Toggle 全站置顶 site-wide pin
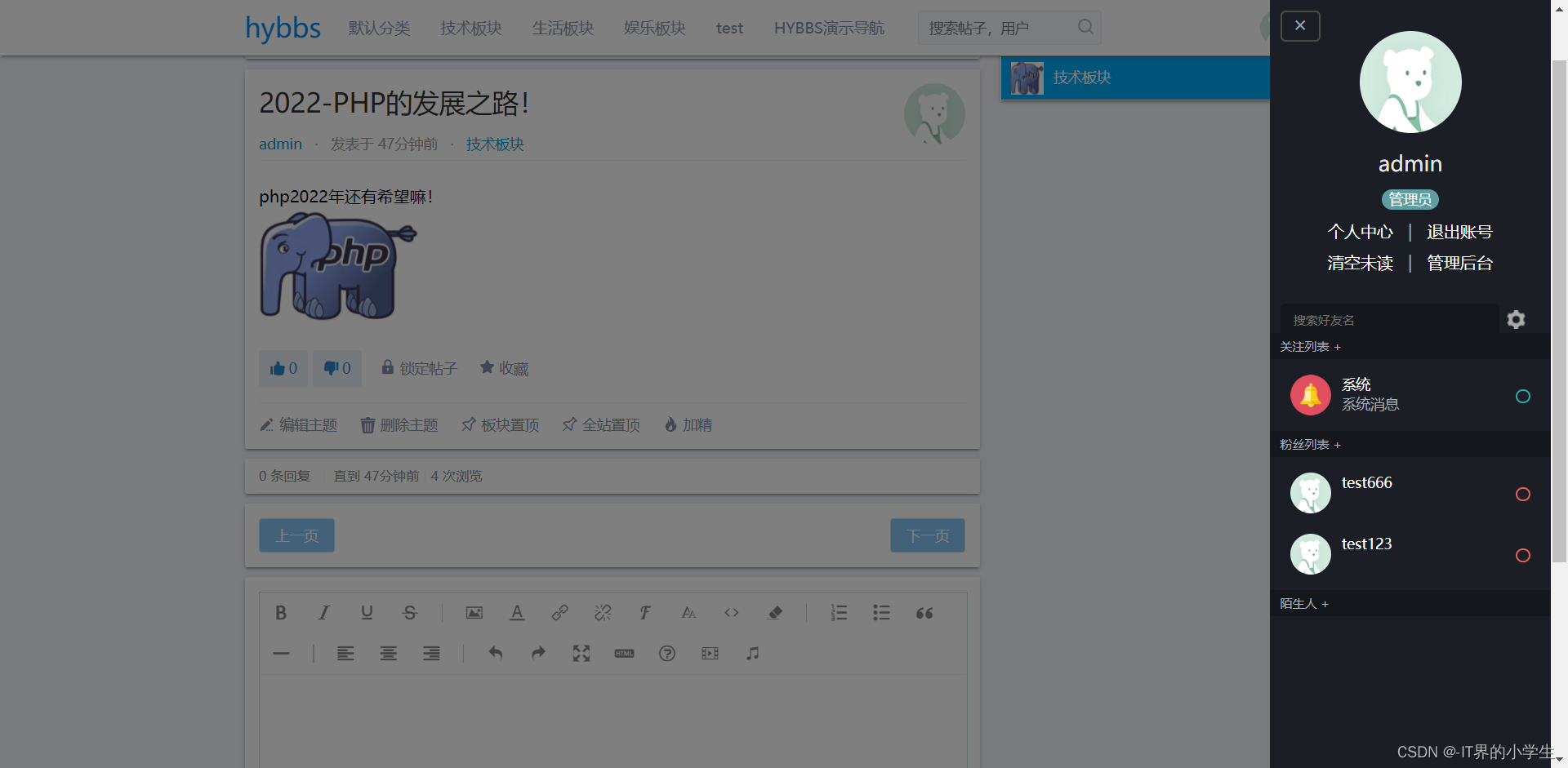Screen dimensions: 1568x768 pos(602,425)
